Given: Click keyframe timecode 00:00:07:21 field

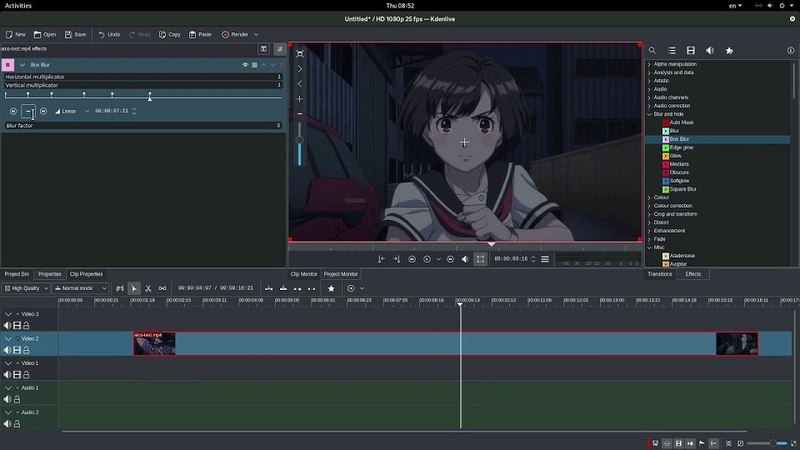Looking at the screenshot, I should pos(112,111).
